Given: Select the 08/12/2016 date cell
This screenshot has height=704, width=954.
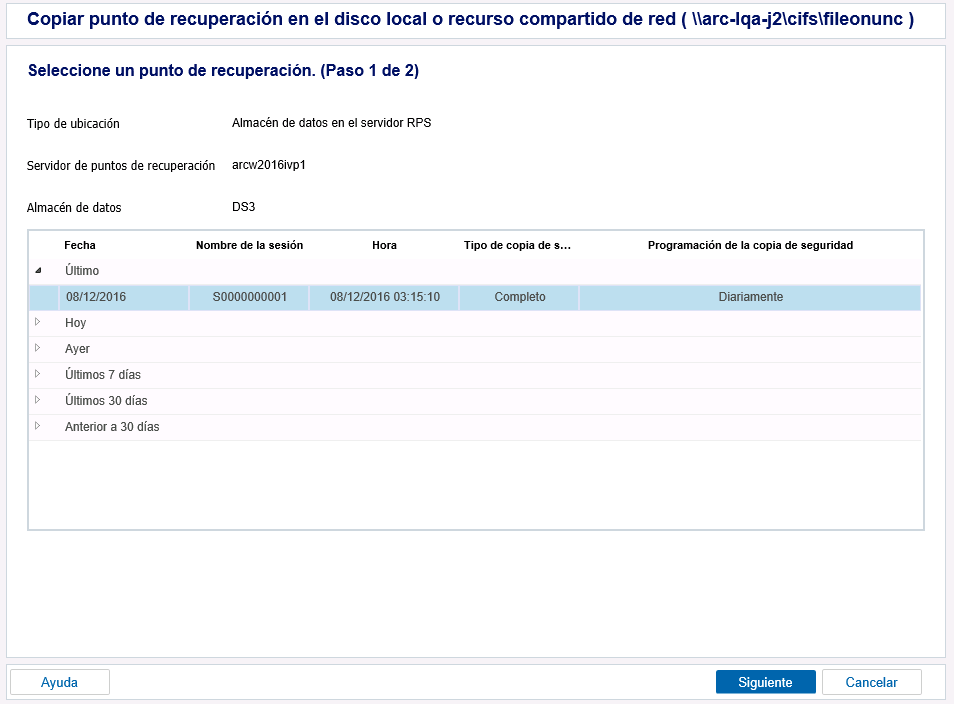Looking at the screenshot, I should coord(124,297).
